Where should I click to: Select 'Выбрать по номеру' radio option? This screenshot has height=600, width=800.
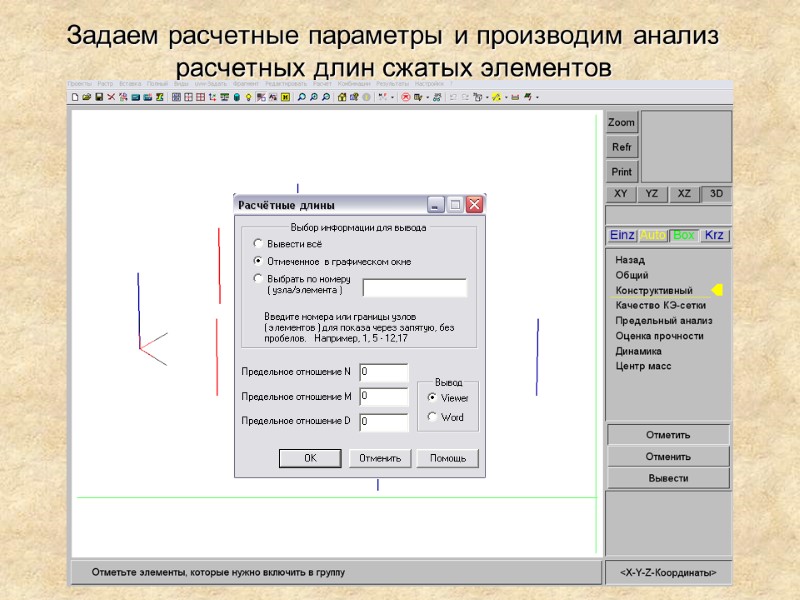pyautogui.click(x=258, y=278)
